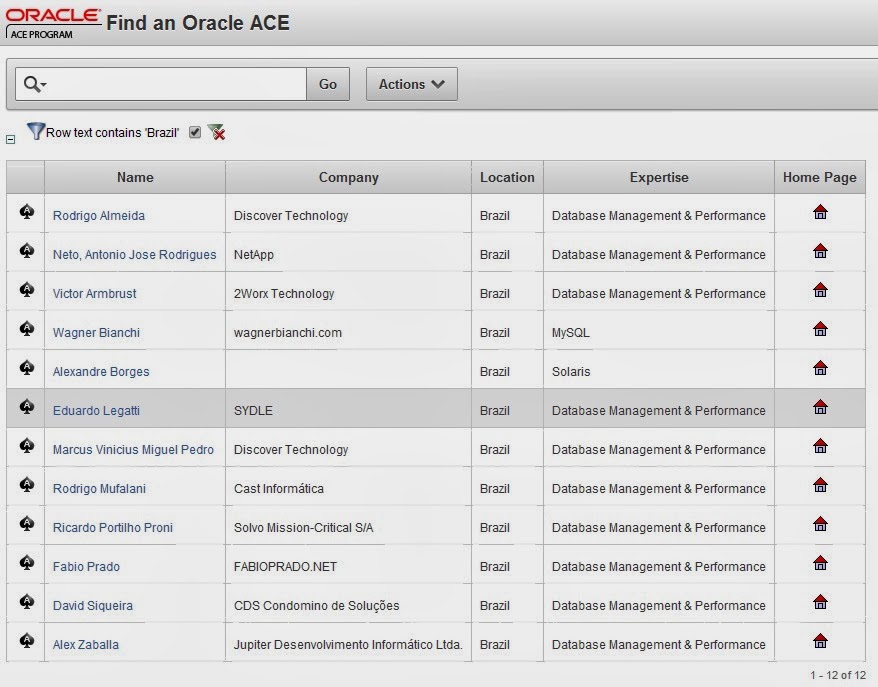
Task: Open Fabio Prado's home page icon
Action: pyautogui.click(x=820, y=562)
